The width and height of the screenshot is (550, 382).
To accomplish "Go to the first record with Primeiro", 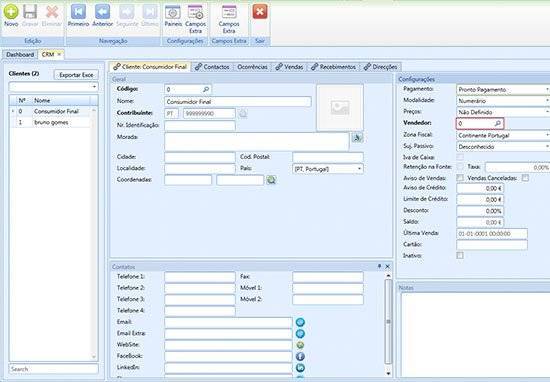I will click(78, 12).
